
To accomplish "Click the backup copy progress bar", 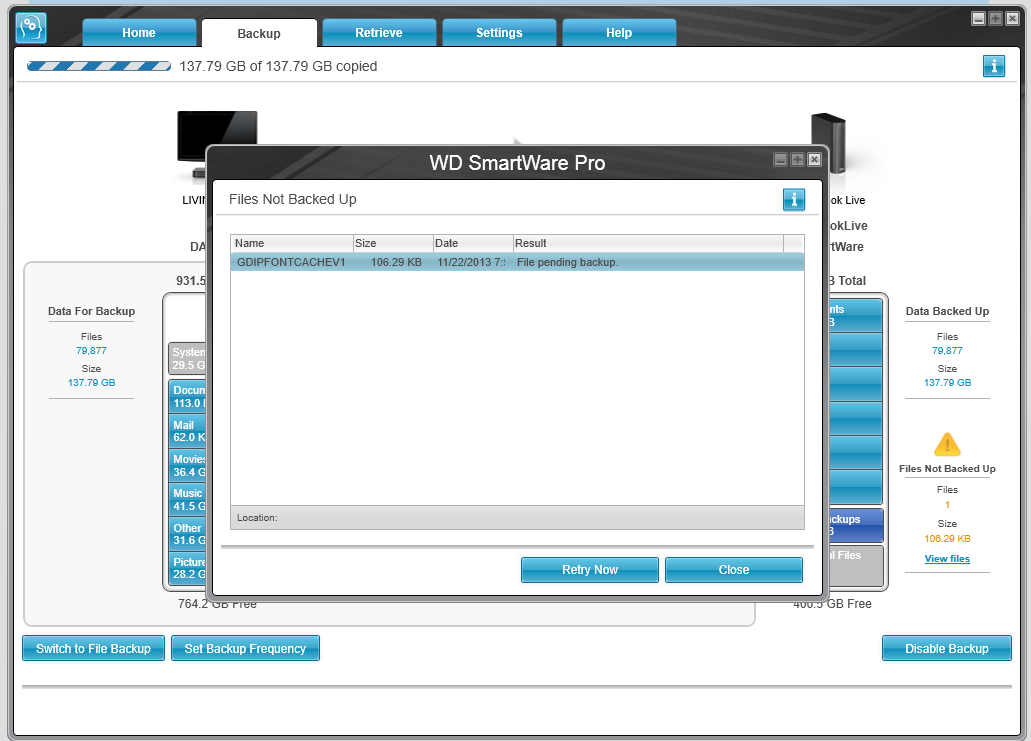I will pyautogui.click(x=99, y=66).
